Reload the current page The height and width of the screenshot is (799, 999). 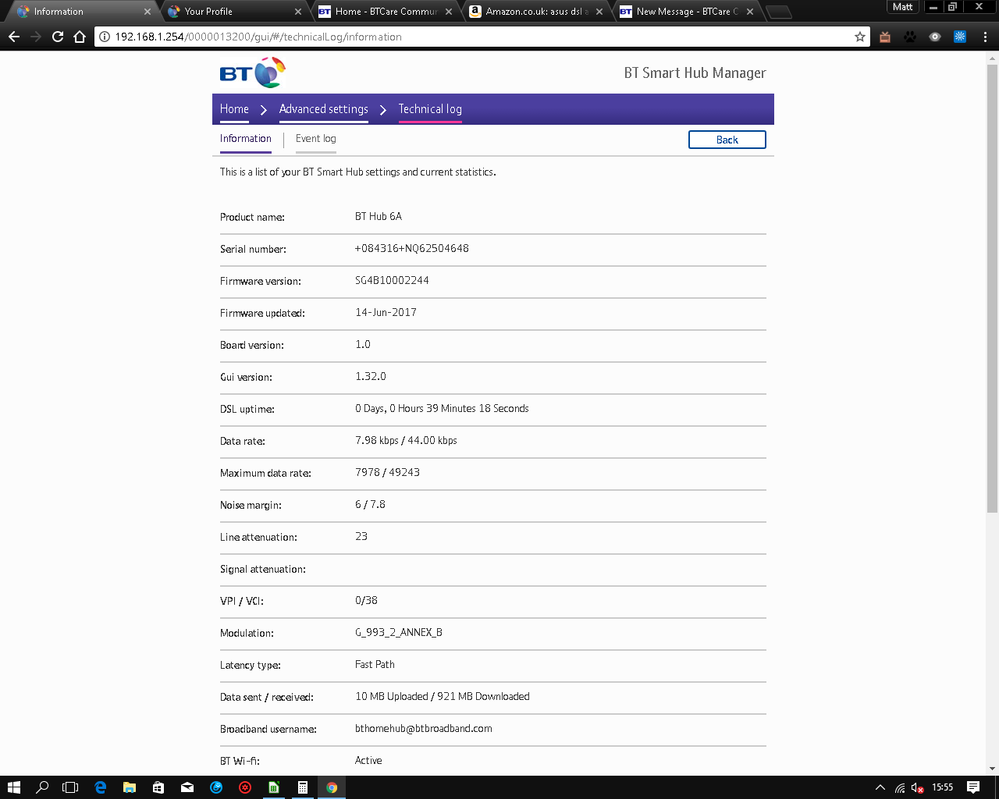(x=57, y=37)
